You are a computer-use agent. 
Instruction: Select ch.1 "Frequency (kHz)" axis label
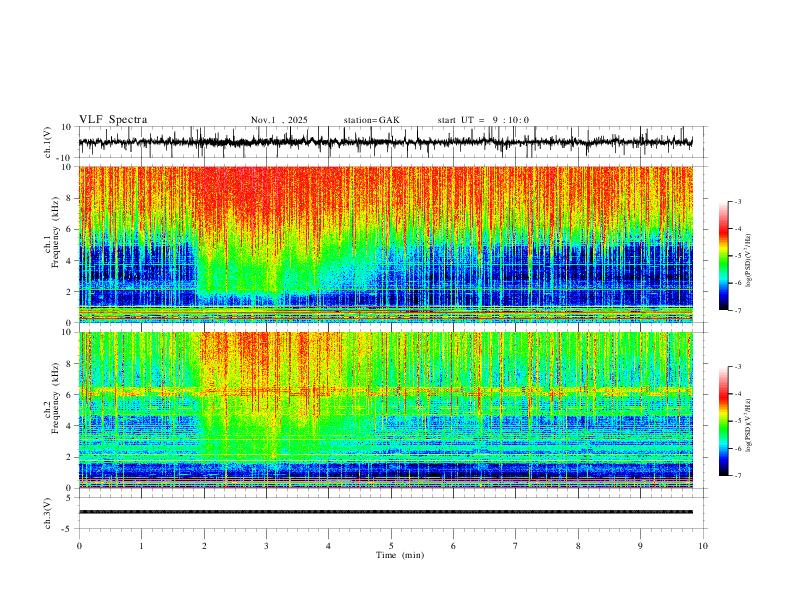tap(56, 233)
